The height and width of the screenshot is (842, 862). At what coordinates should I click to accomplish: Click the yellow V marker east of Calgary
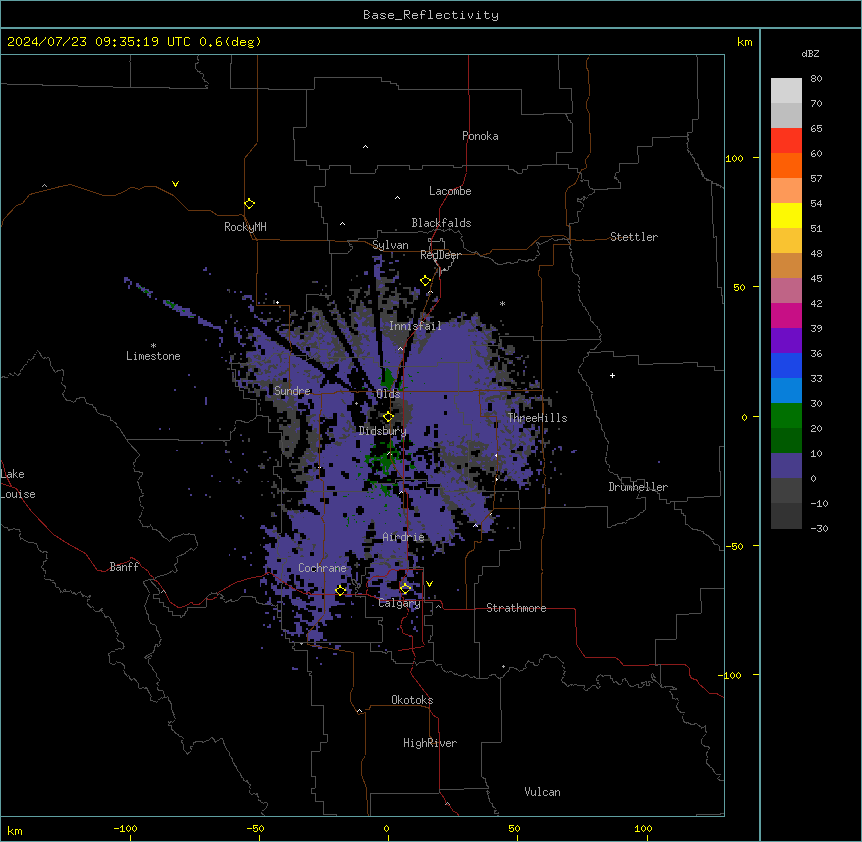point(429,584)
